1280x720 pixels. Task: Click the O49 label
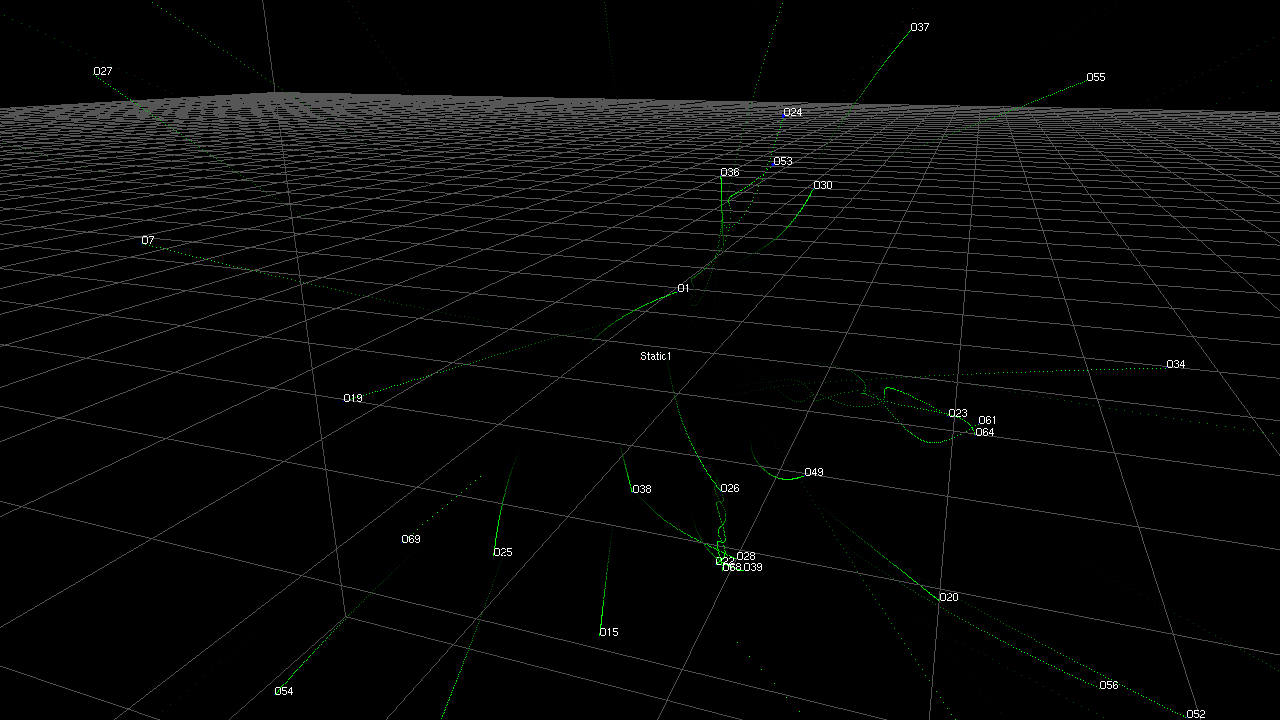click(x=814, y=473)
